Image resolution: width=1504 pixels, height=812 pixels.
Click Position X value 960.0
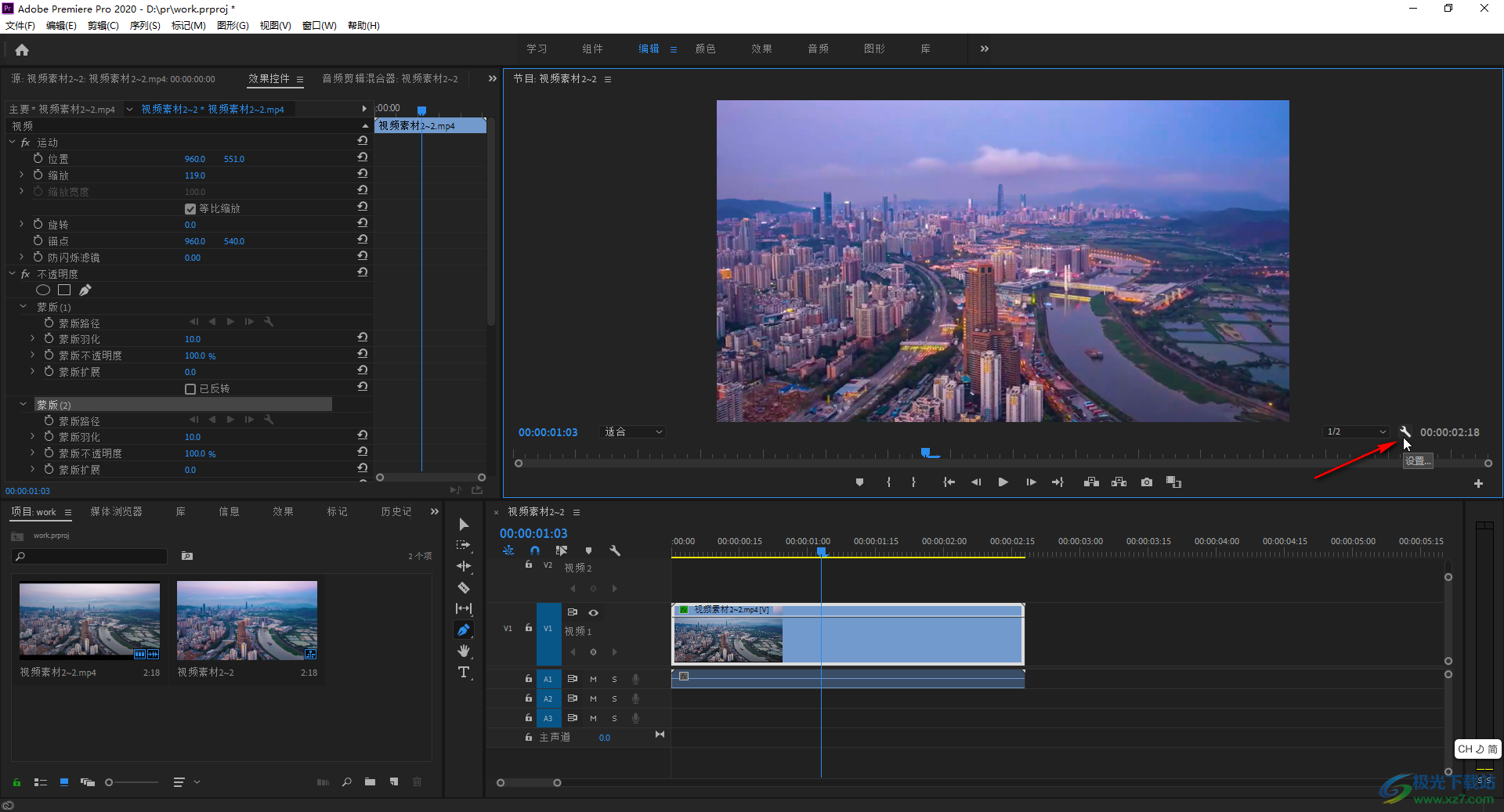[195, 159]
